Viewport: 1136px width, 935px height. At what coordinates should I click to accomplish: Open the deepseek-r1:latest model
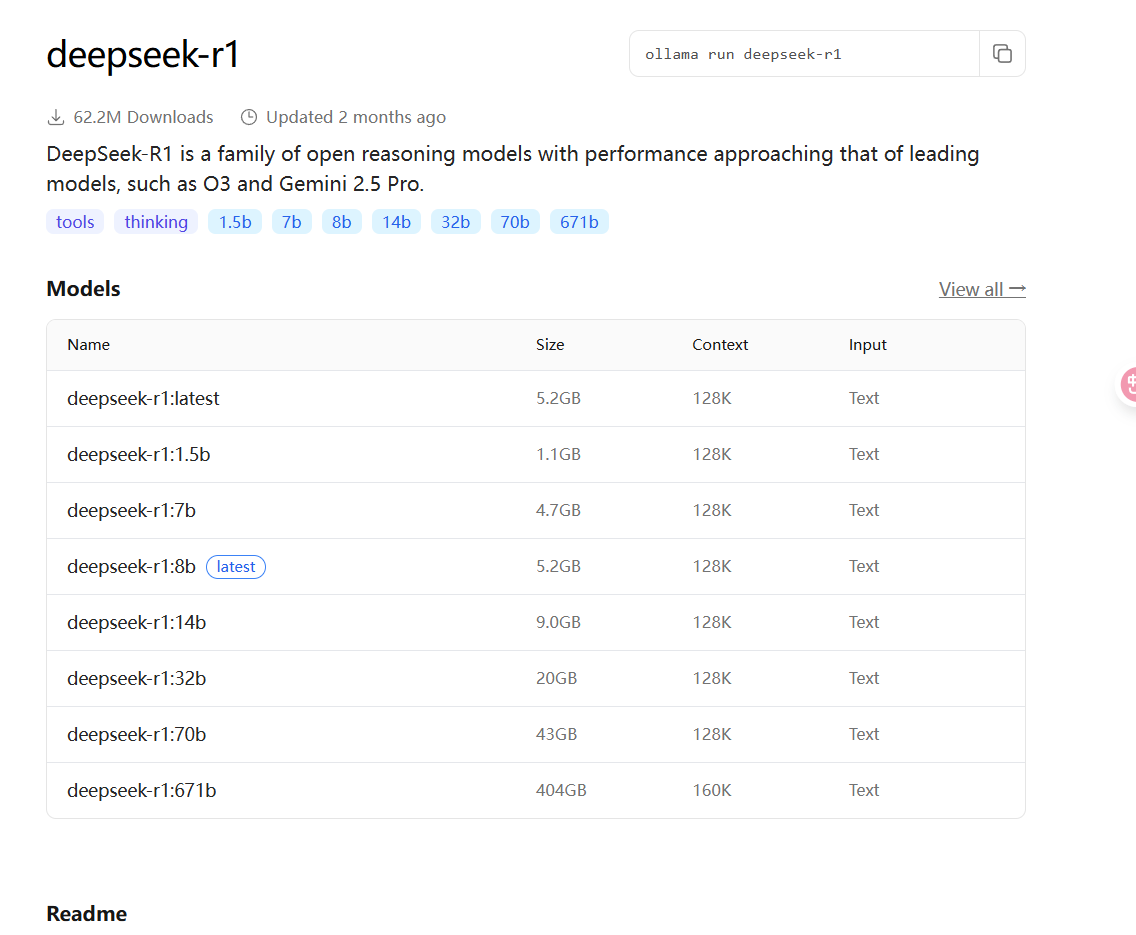coord(143,398)
